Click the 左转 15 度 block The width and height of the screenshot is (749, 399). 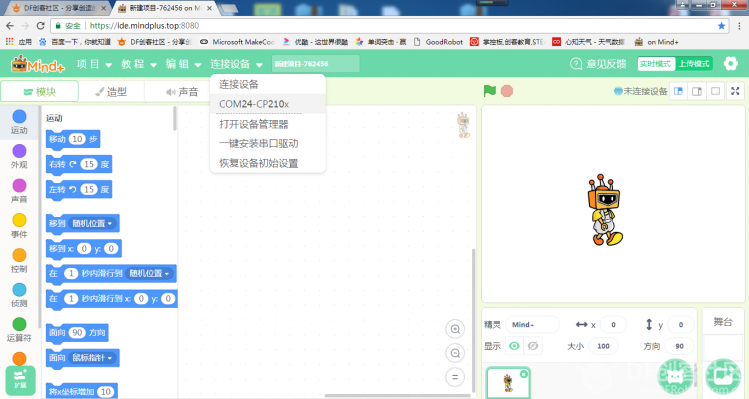[x=79, y=189]
